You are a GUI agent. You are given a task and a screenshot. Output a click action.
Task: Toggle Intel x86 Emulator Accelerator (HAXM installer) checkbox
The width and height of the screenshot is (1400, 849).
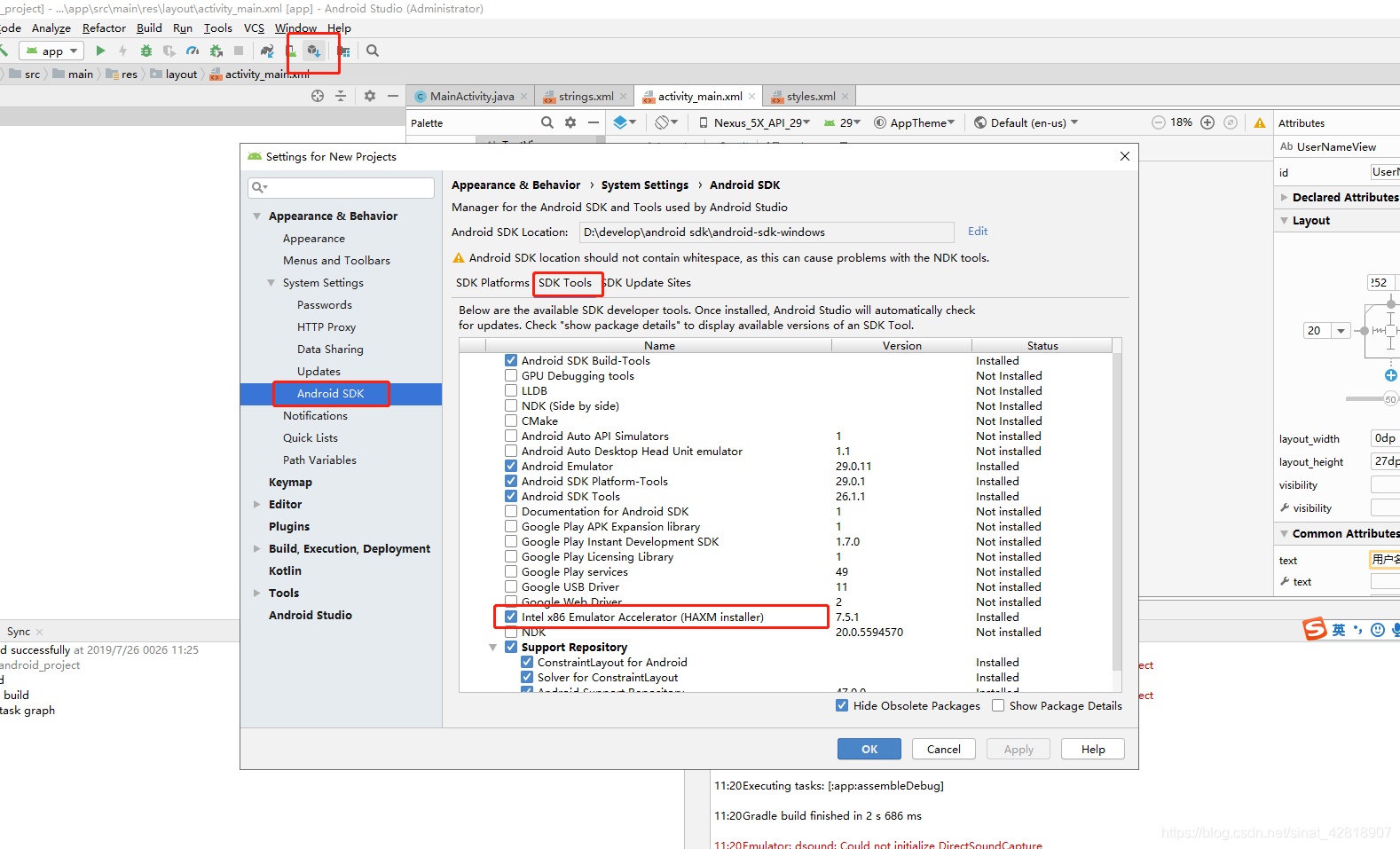pyautogui.click(x=511, y=617)
